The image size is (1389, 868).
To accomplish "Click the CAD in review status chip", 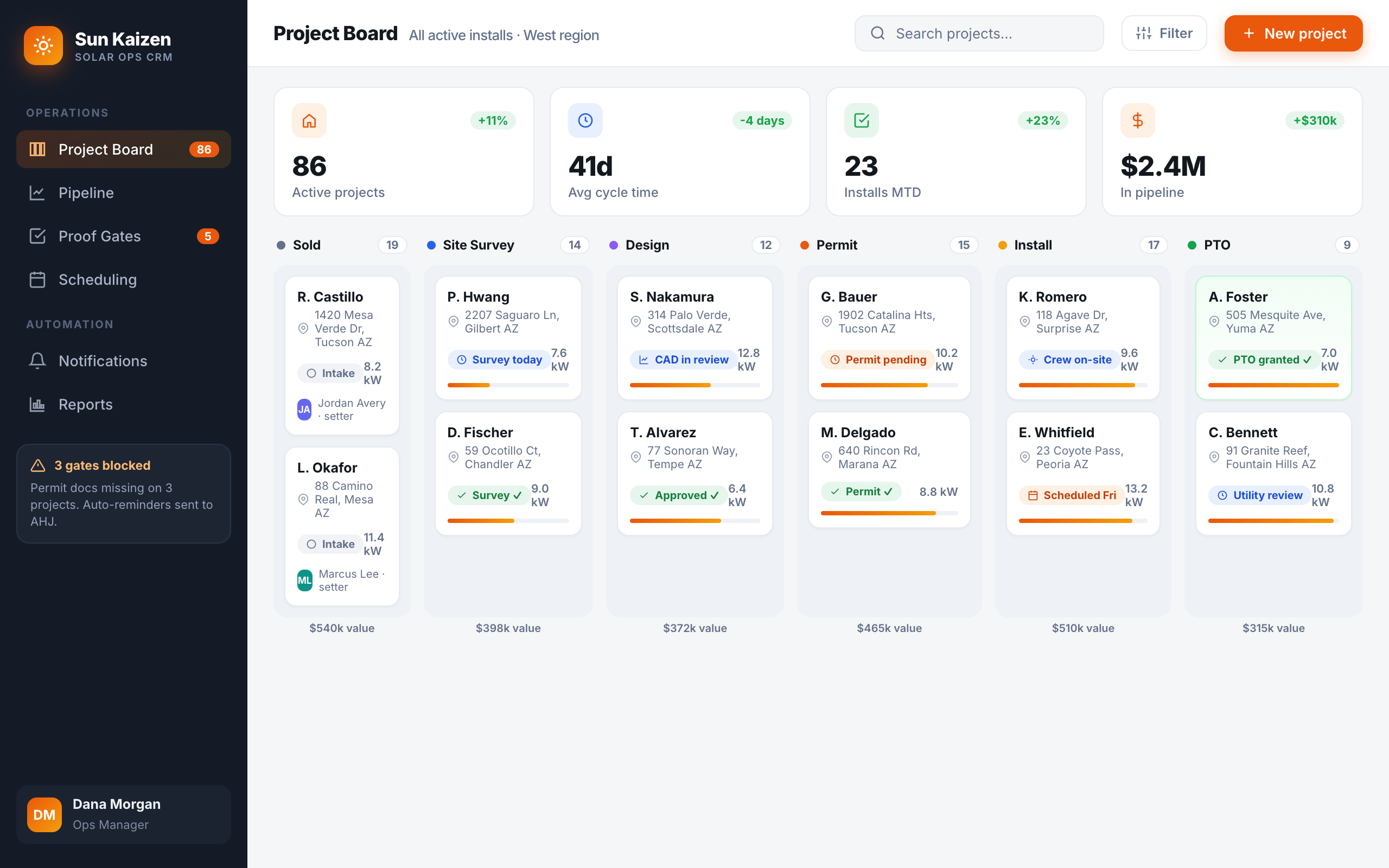I will click(684, 359).
